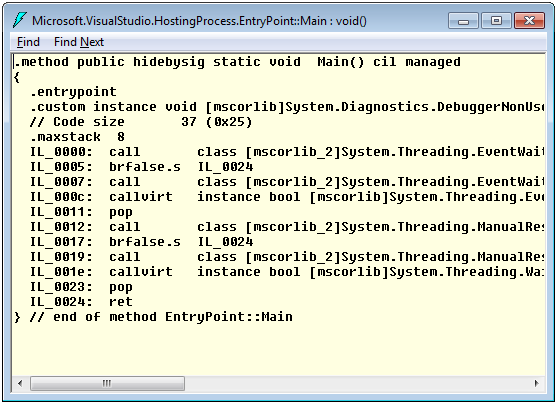Click the lightning bolt window icon
Viewport: 557px width, 406px height.
pos(19,20)
